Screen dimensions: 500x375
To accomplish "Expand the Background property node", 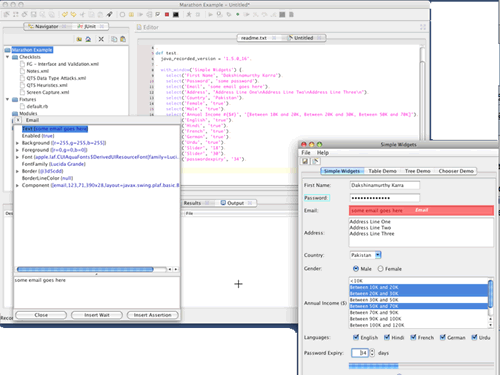I will point(17,143).
